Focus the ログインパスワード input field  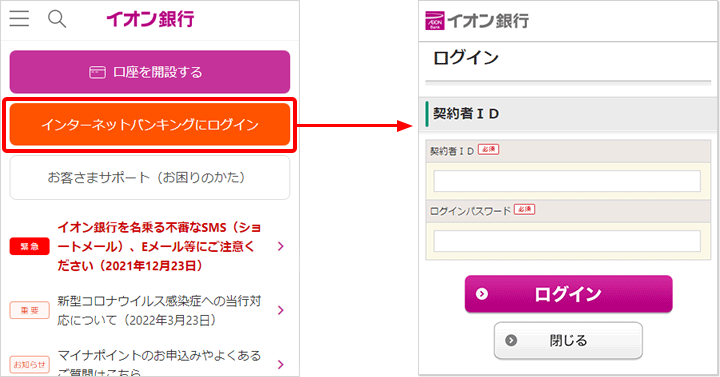[x=567, y=241]
